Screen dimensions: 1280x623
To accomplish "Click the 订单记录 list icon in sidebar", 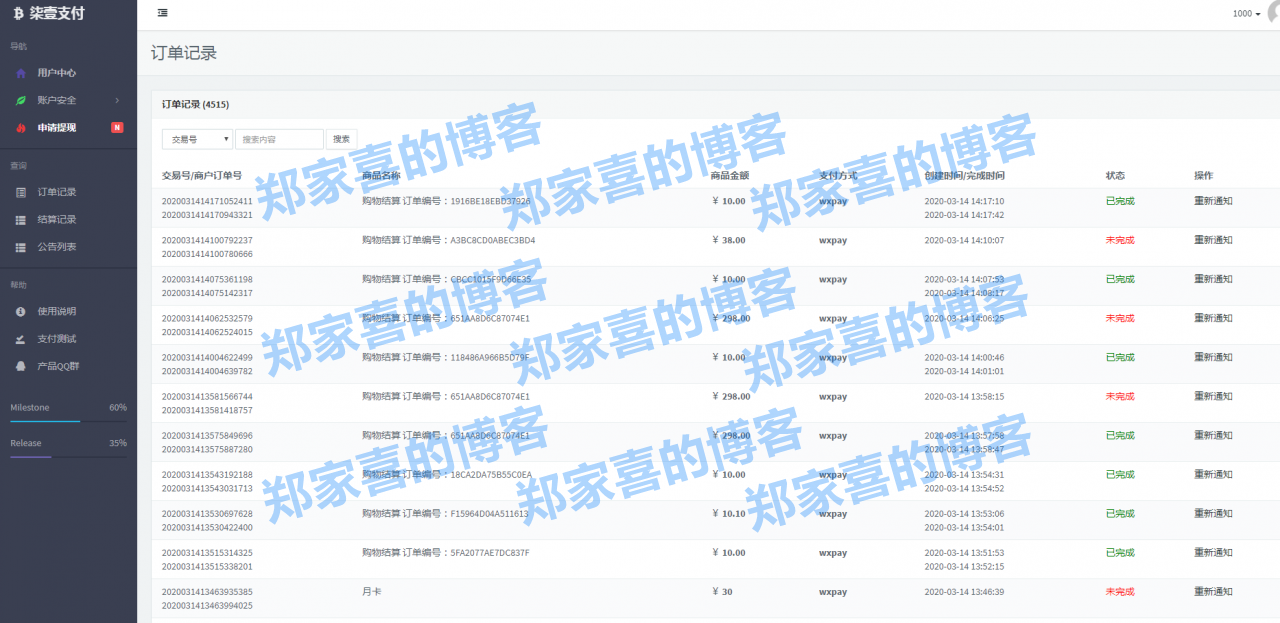I will point(20,192).
